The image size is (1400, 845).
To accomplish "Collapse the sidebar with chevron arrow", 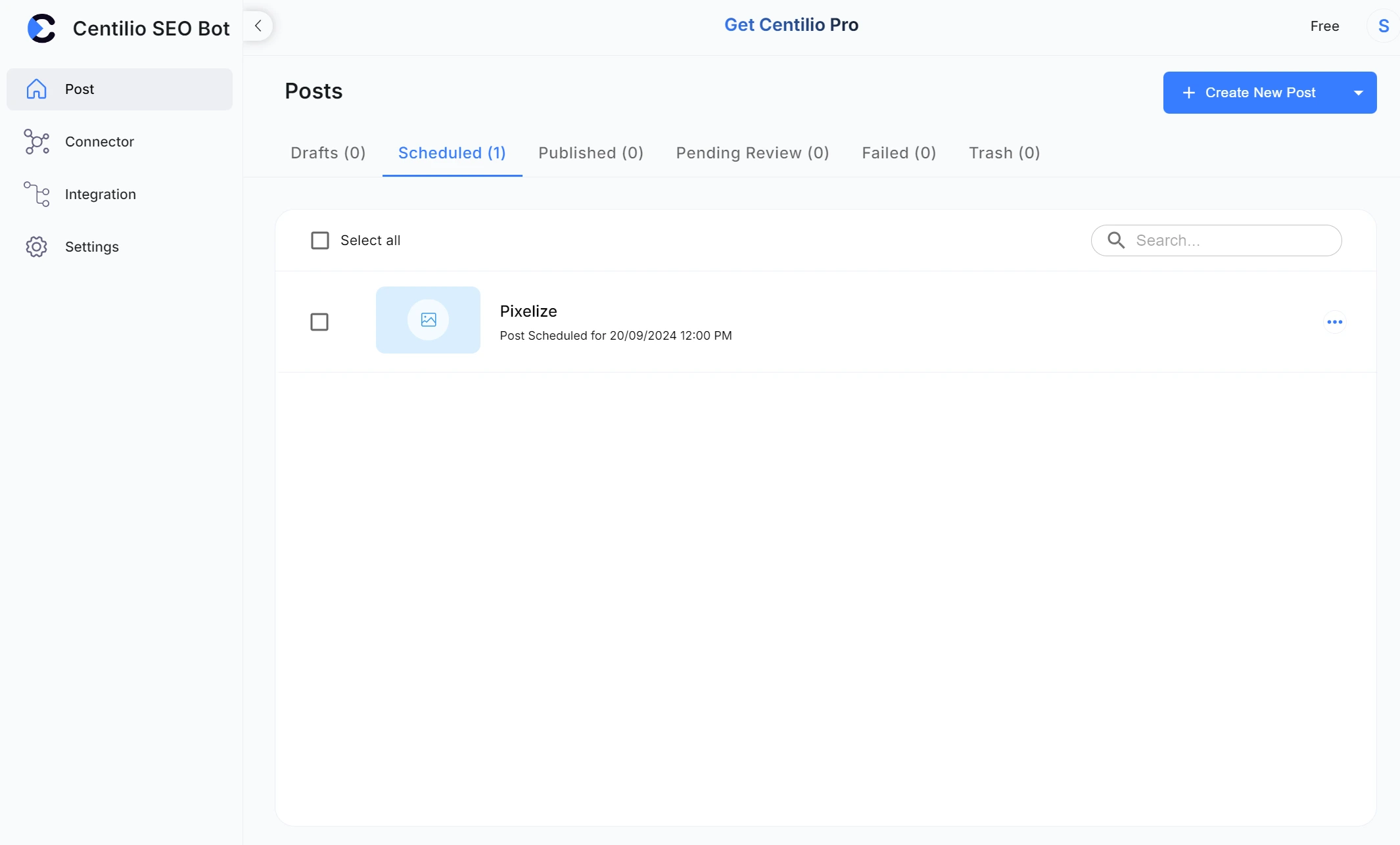I will pyautogui.click(x=258, y=26).
